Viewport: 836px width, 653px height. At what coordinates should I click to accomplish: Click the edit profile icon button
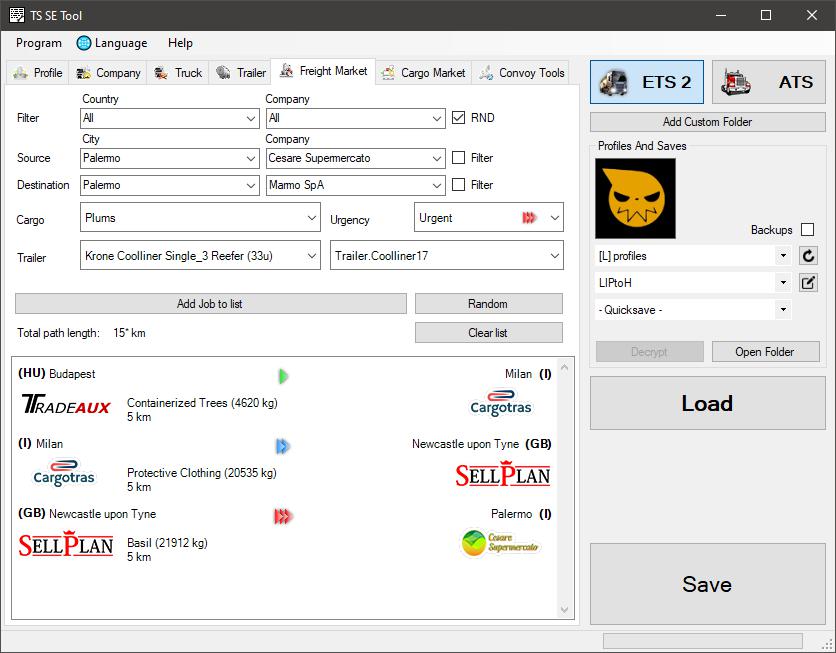point(808,283)
